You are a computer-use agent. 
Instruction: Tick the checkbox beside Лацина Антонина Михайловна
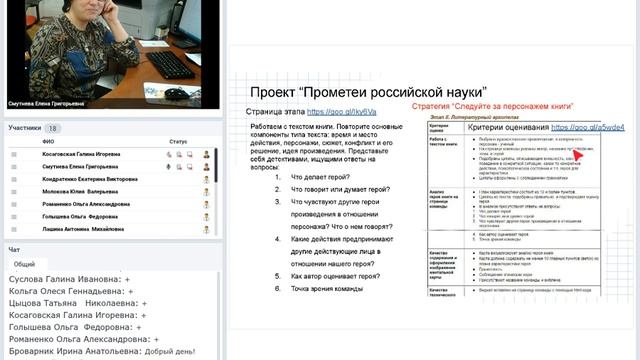[14, 229]
